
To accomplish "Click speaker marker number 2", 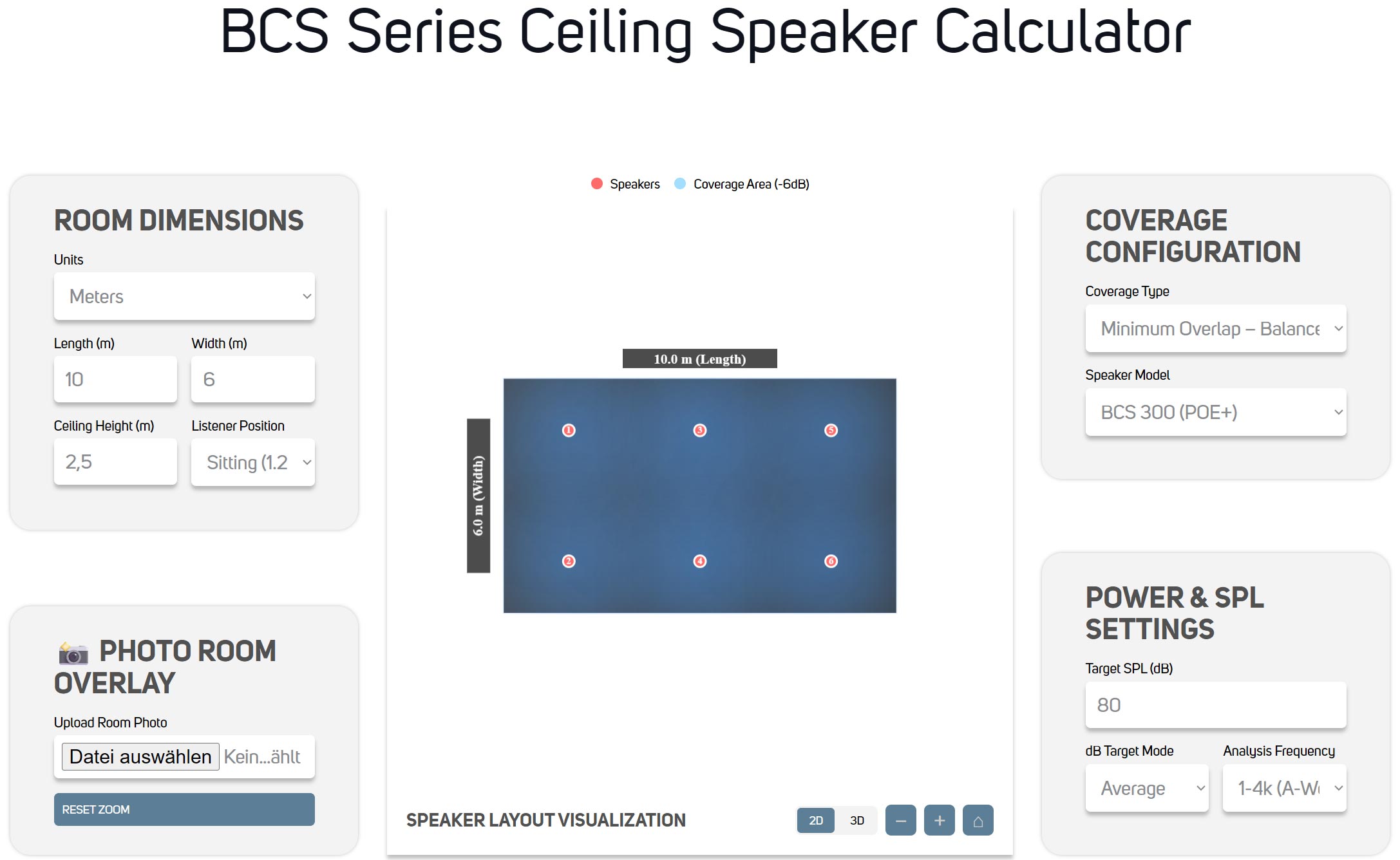I will coord(569,561).
